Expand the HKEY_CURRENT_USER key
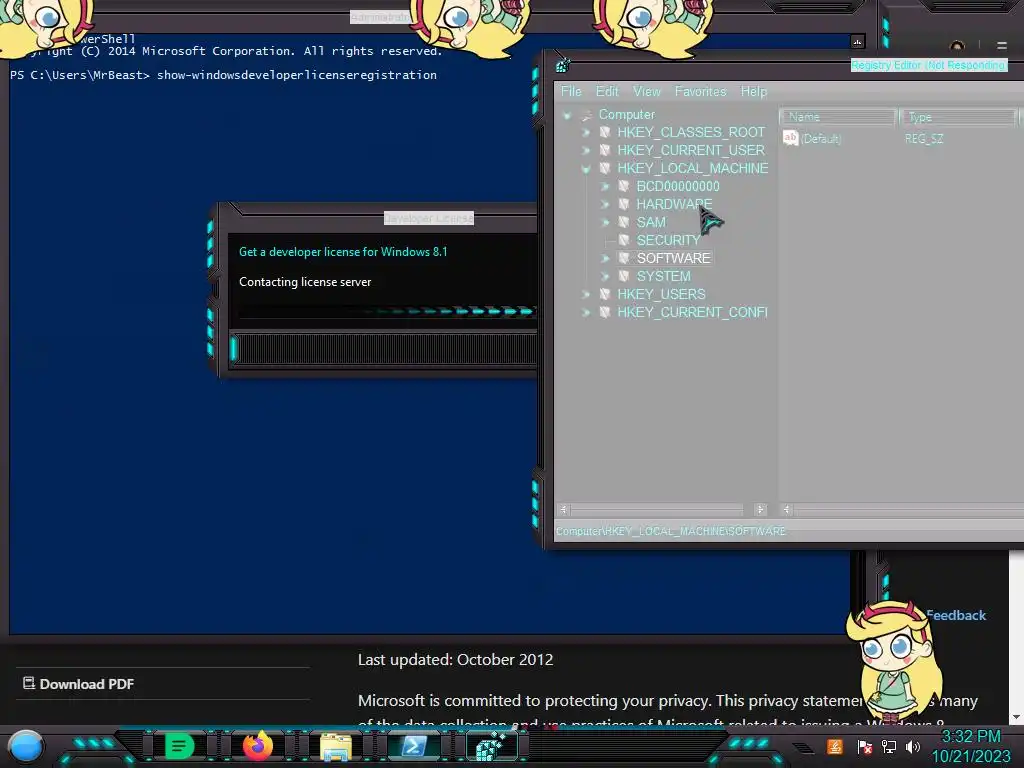This screenshot has width=1024, height=768. pos(586,150)
